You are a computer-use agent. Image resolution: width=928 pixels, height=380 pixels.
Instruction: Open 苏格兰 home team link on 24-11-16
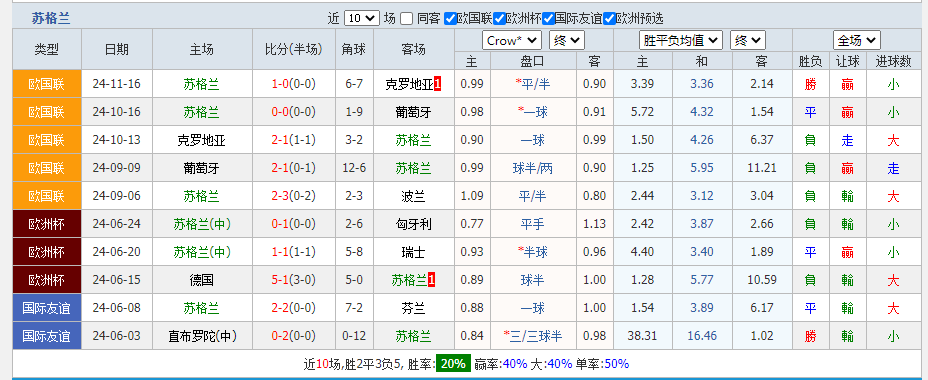click(x=201, y=84)
